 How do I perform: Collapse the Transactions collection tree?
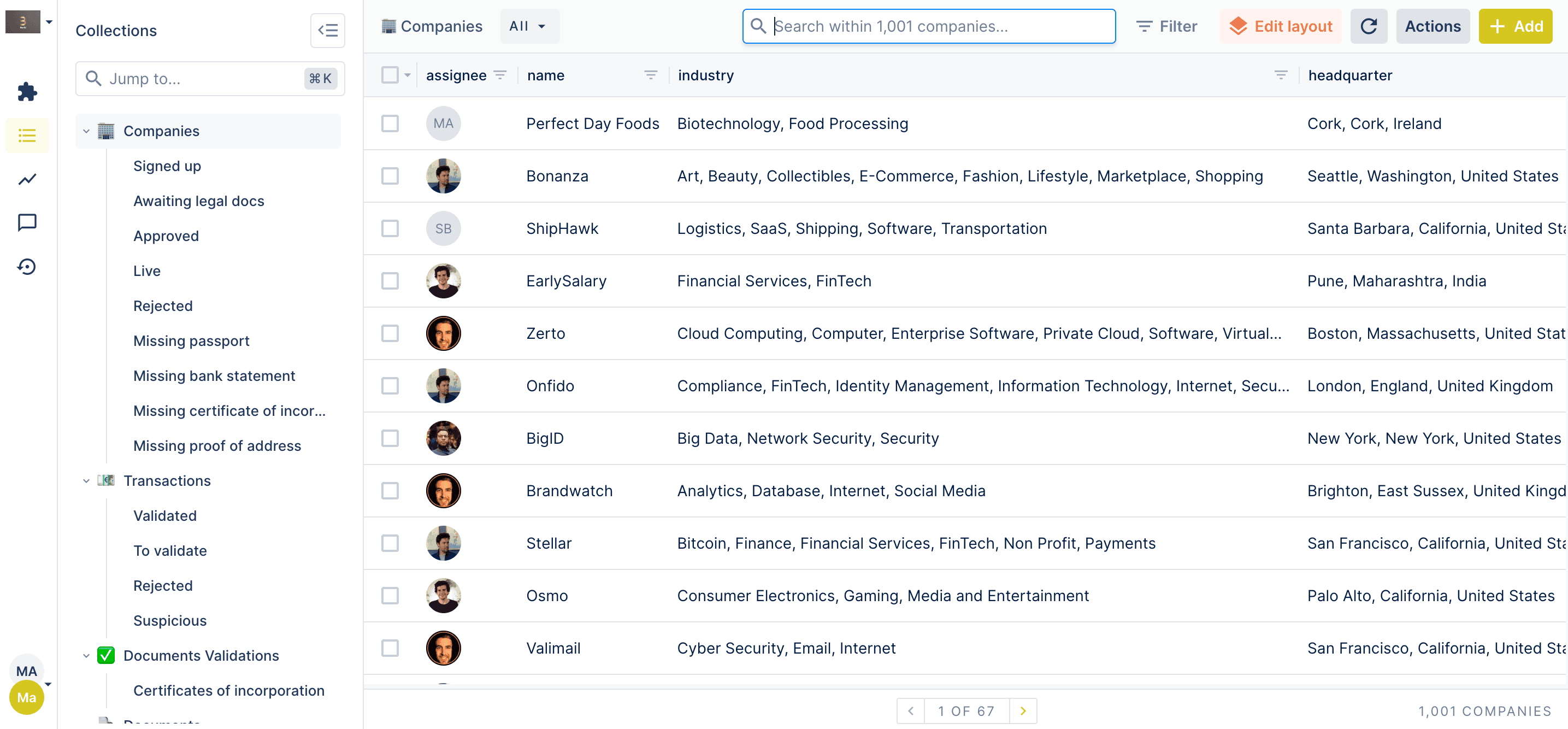(x=86, y=481)
